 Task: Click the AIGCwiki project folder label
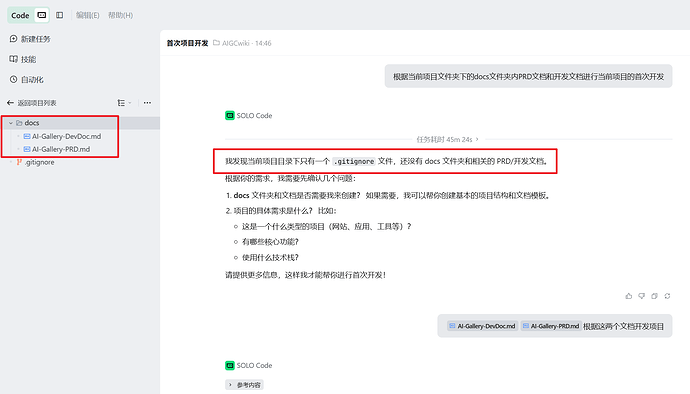(235, 43)
